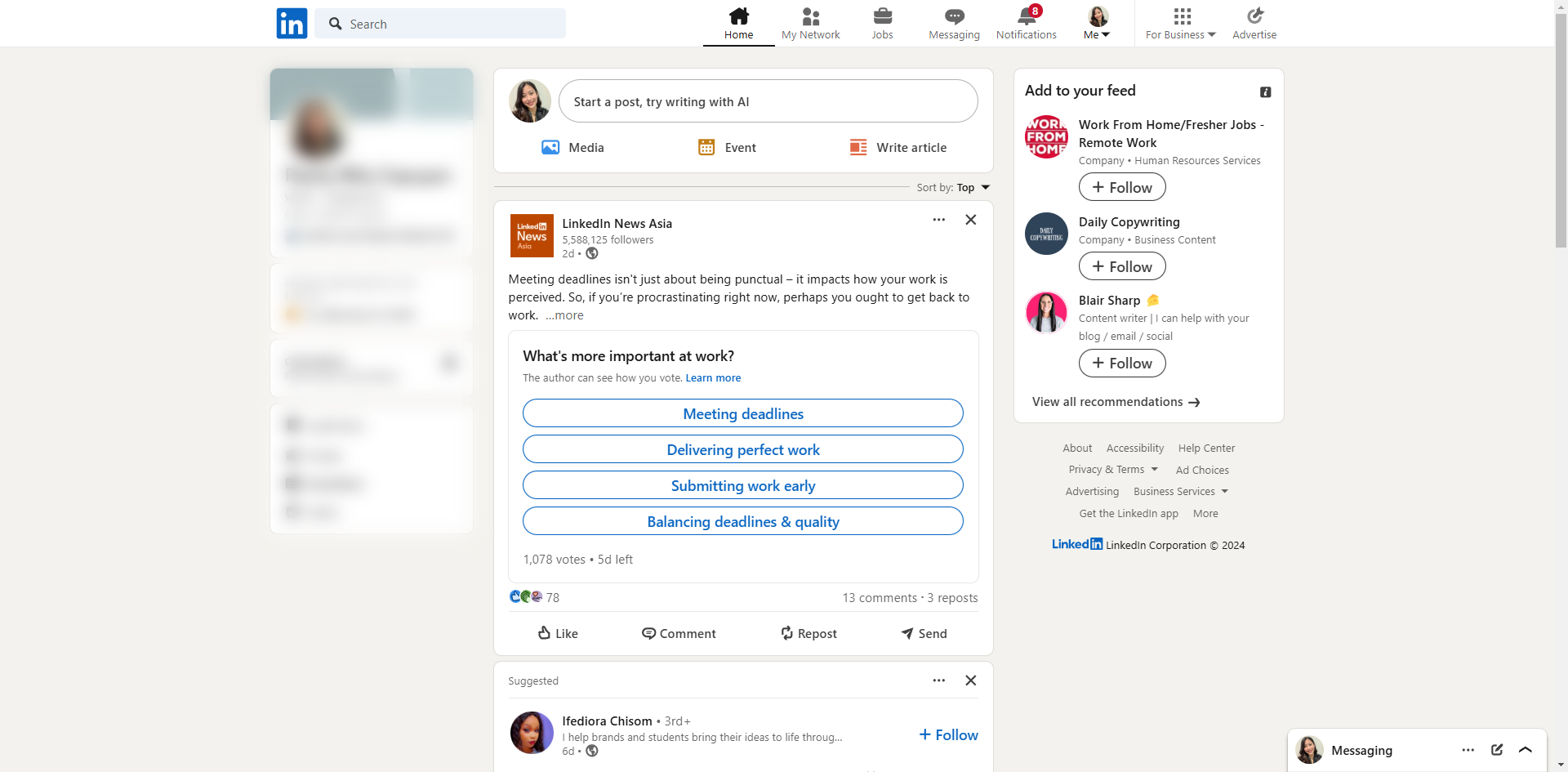View all recommendations
1568x772 pixels.
coord(1116,402)
